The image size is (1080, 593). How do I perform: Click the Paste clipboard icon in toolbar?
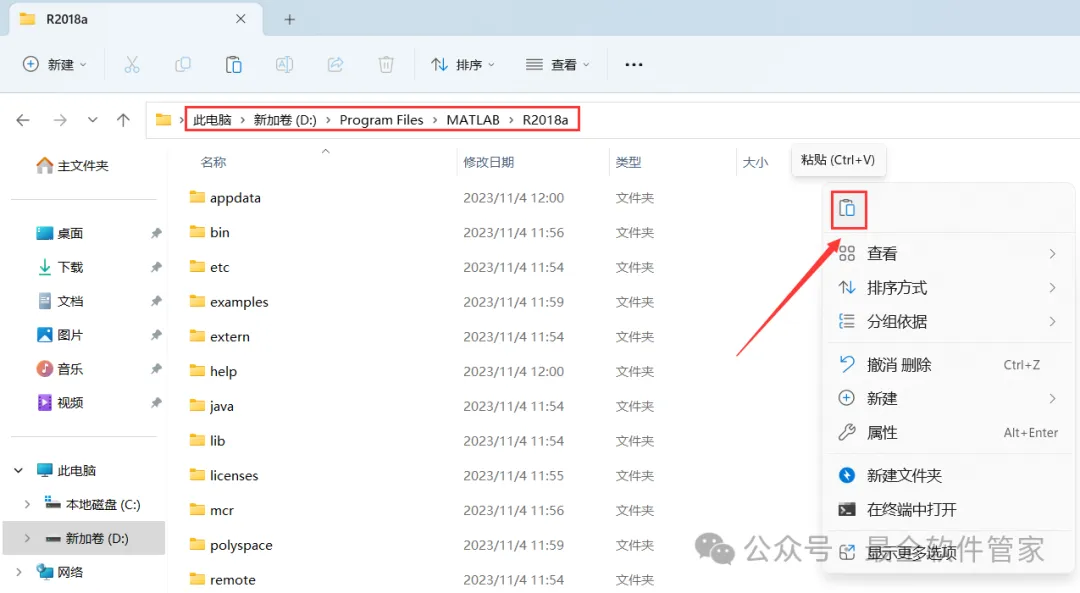tap(233, 65)
